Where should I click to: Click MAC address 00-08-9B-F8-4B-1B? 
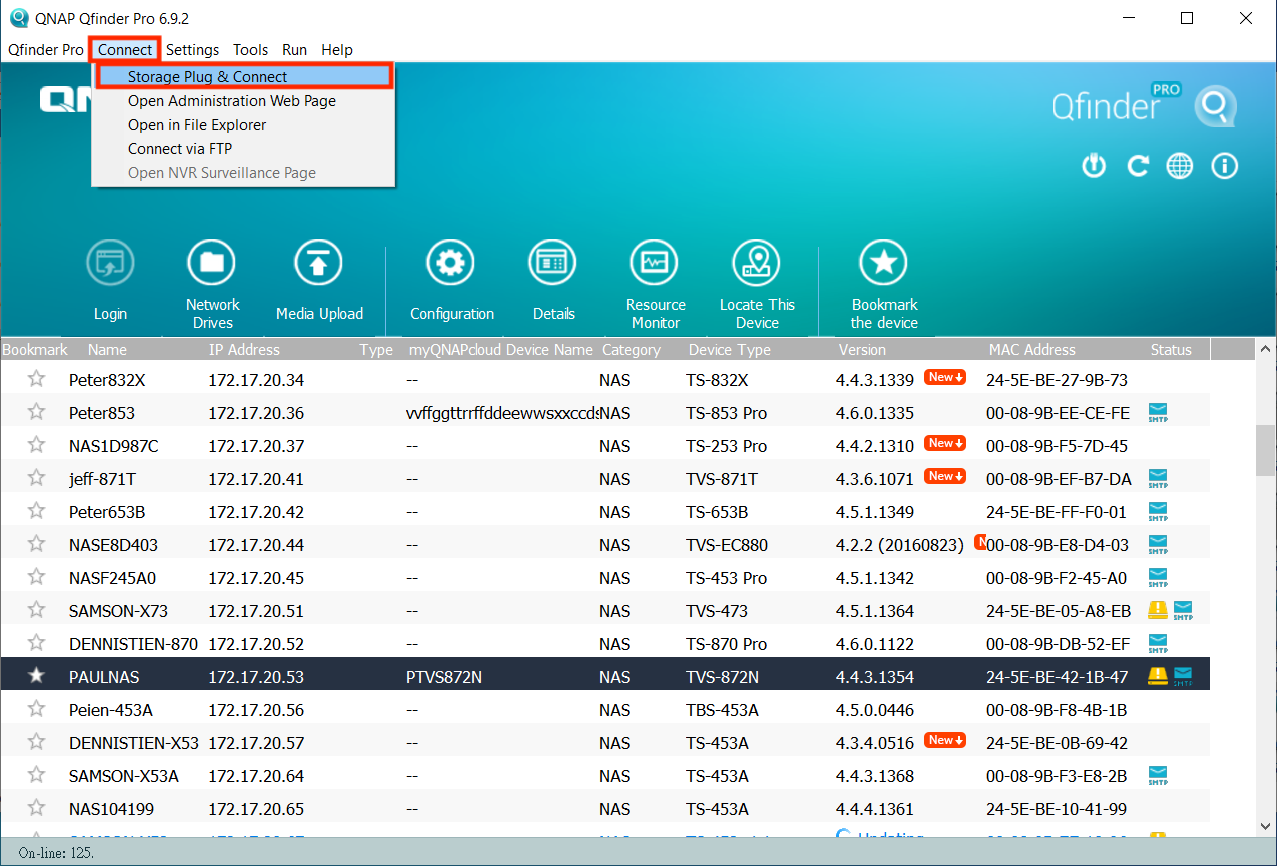1056,710
